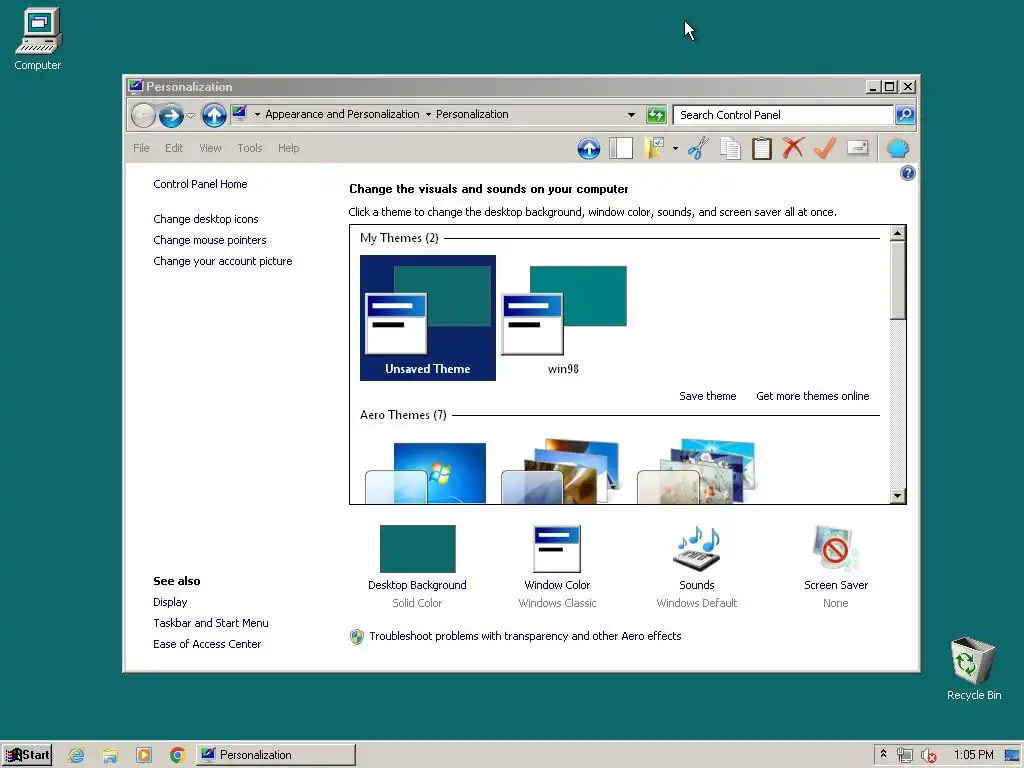Click Get more themes online
The image size is (1024, 768).
click(x=812, y=396)
